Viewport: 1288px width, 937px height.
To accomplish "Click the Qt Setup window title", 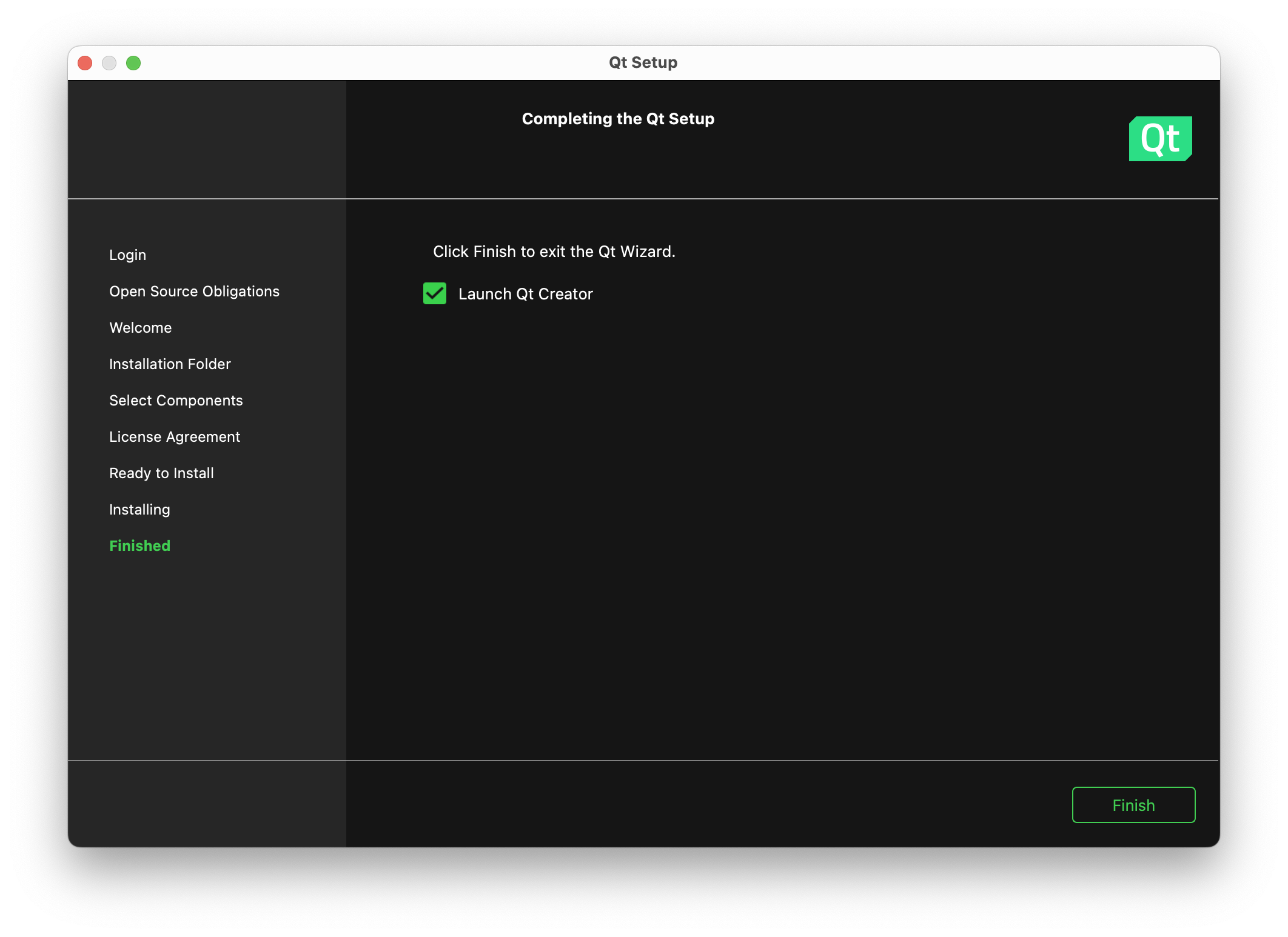I will point(643,62).
